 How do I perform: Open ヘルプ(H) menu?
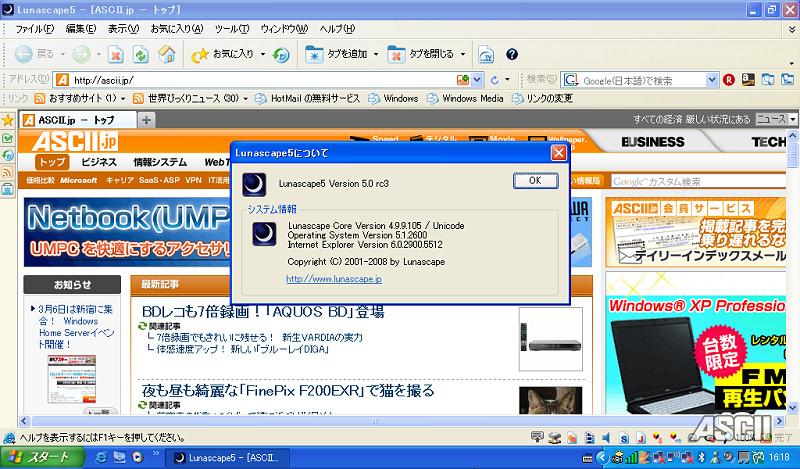point(337,29)
